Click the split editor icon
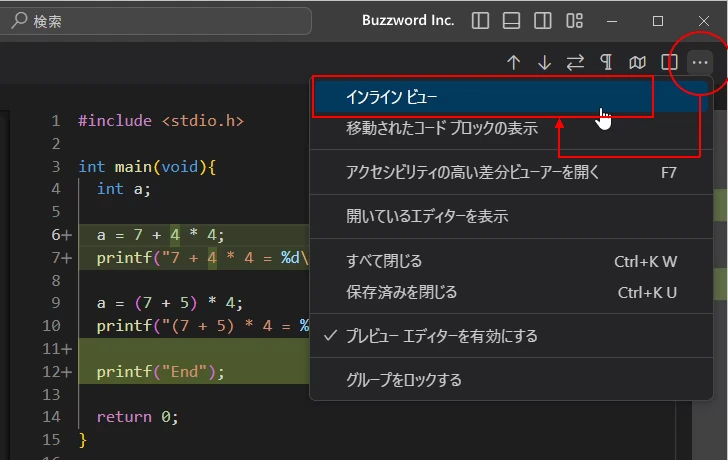 point(669,62)
